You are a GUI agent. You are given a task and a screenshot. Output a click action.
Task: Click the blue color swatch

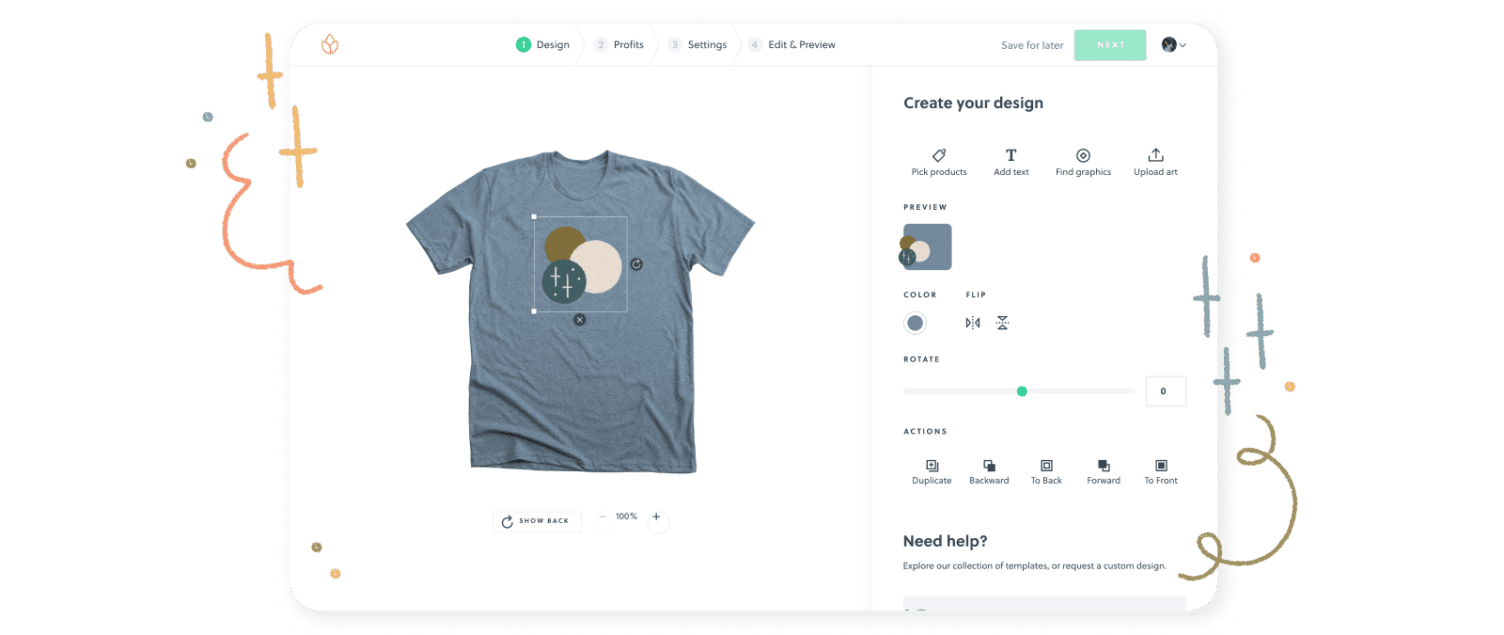pos(914,323)
